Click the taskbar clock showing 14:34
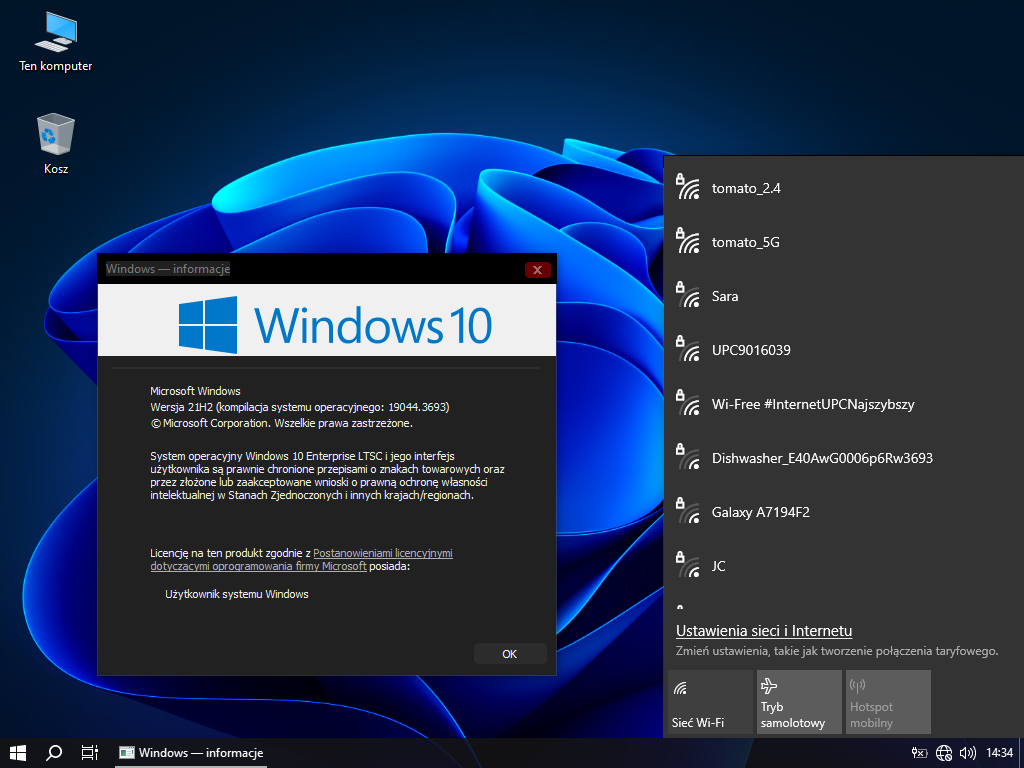 tap(999, 753)
